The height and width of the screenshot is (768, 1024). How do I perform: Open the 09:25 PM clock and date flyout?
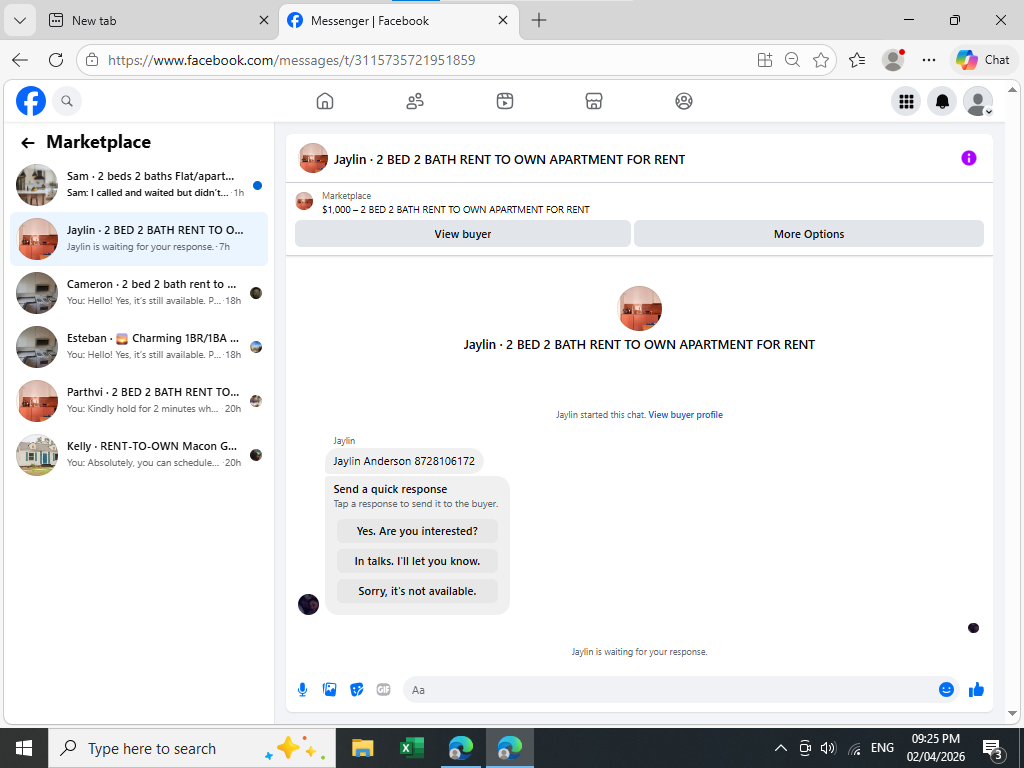(x=935, y=748)
